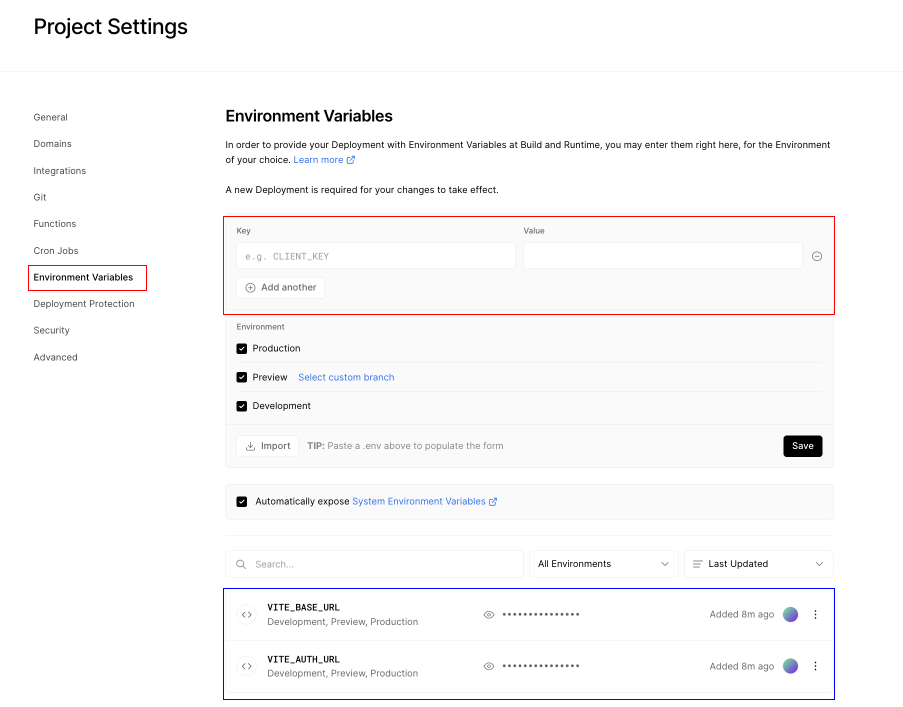Screen dimensions: 903x707
Task: Reveal VITE_BASE_URL value with eye icon
Action: coord(489,615)
